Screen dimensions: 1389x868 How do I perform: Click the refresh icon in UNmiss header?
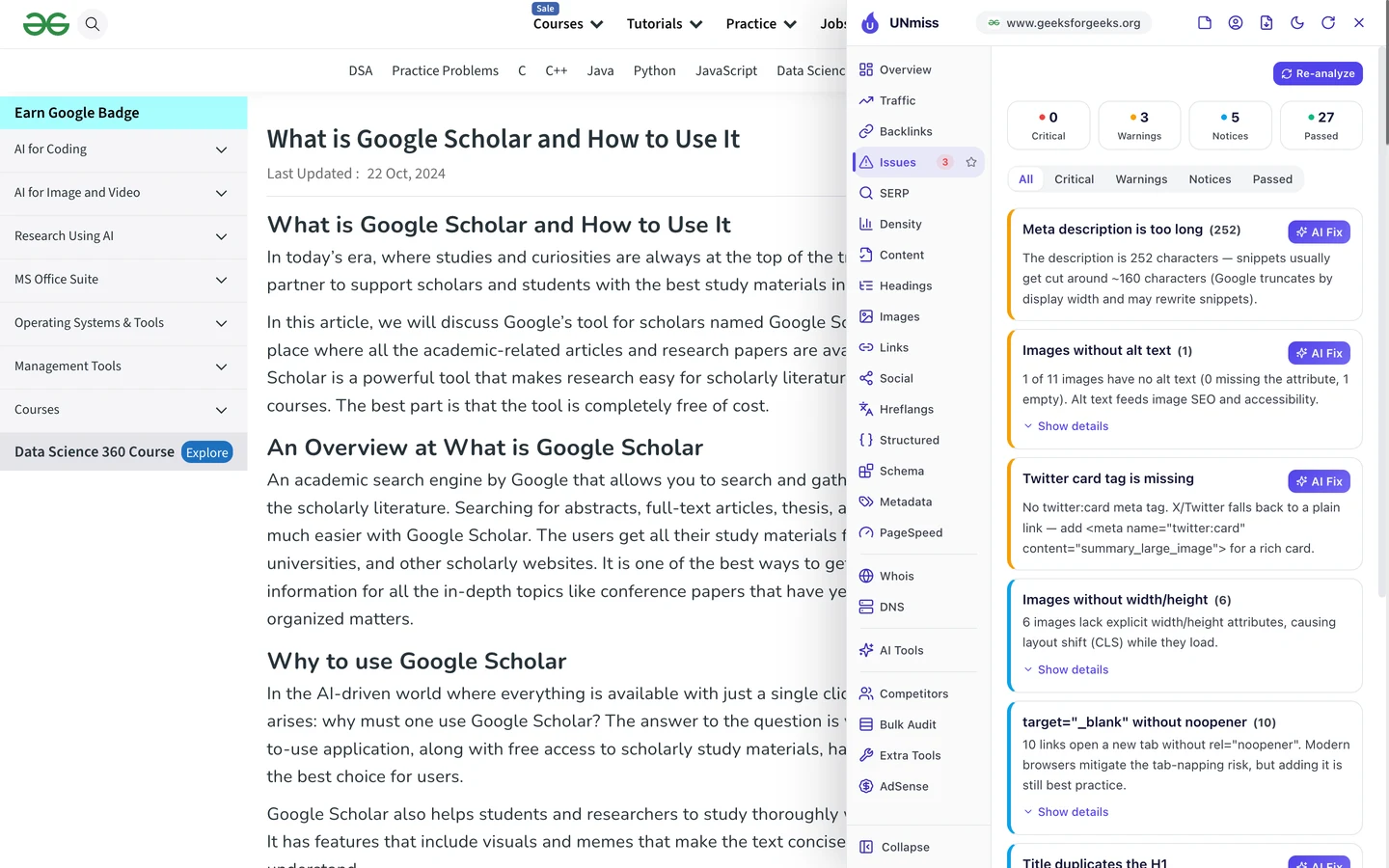(1328, 23)
